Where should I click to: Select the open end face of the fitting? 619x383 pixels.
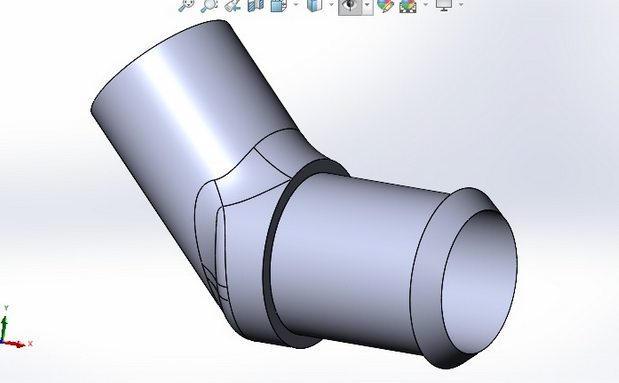pyautogui.click(x=478, y=282)
